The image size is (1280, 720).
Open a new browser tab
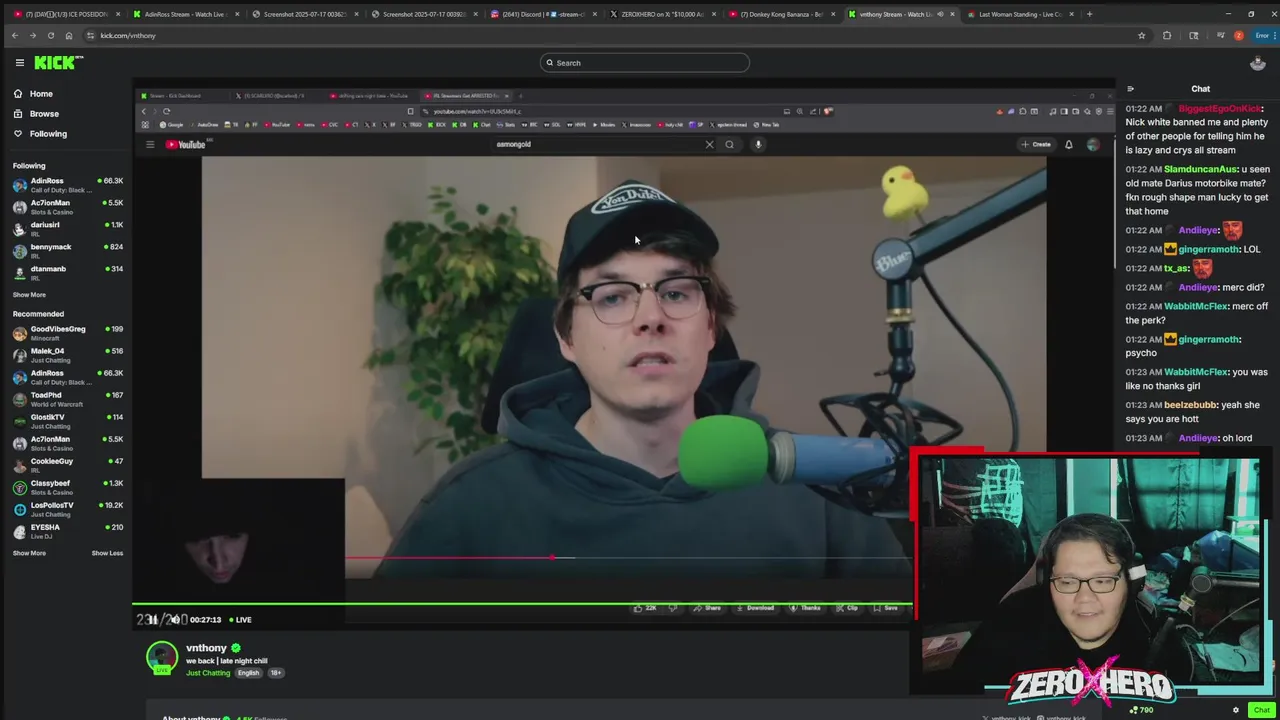point(1089,14)
